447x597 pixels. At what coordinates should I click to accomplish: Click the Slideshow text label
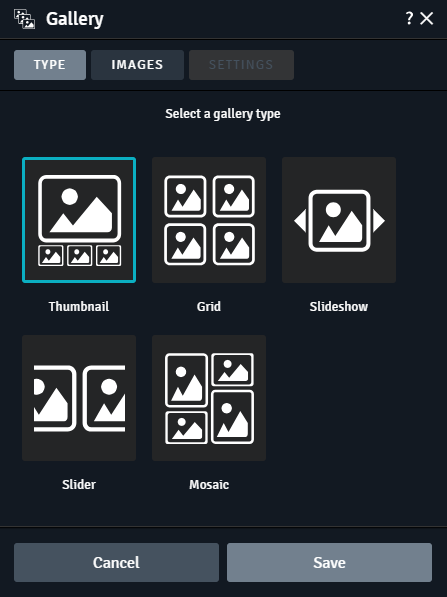coord(339,306)
